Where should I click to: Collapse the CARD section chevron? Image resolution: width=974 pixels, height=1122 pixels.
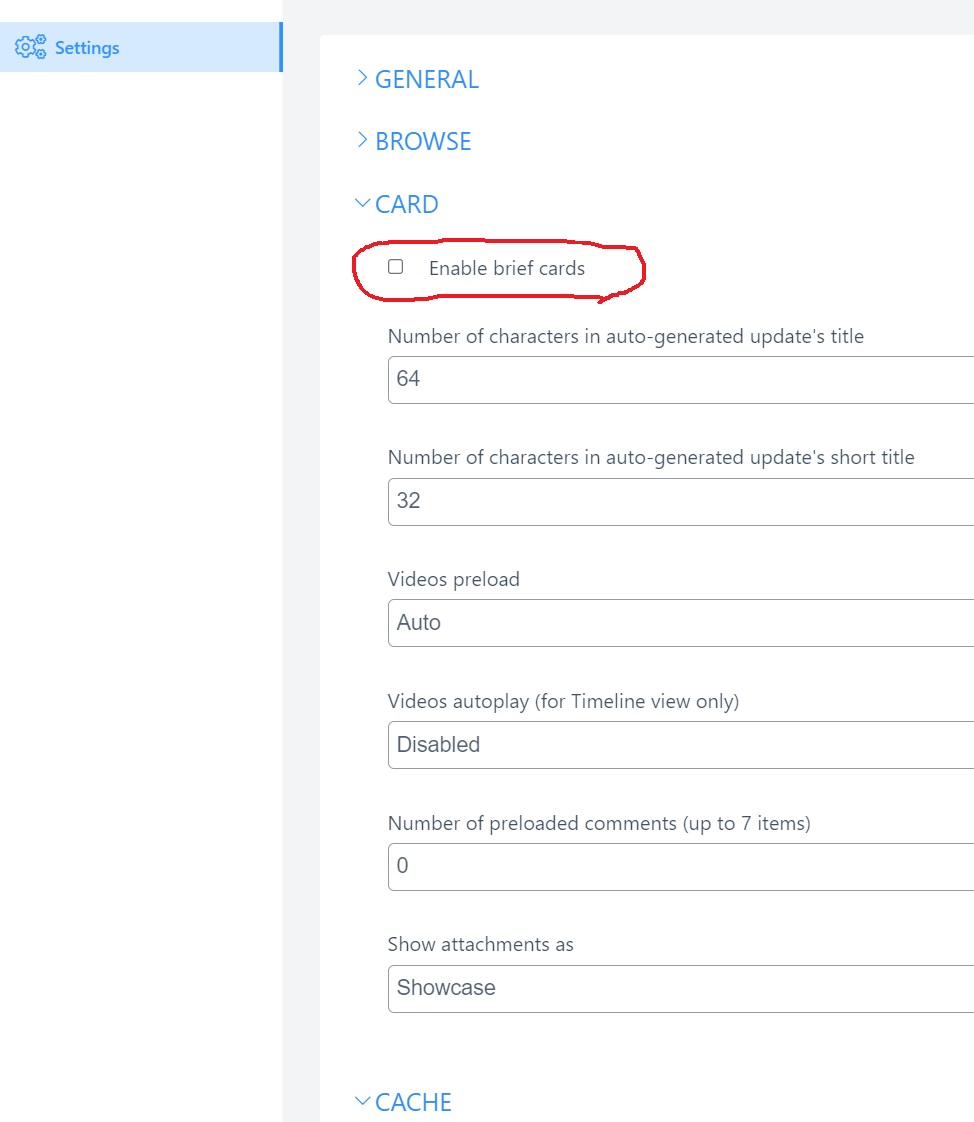pyautogui.click(x=362, y=204)
